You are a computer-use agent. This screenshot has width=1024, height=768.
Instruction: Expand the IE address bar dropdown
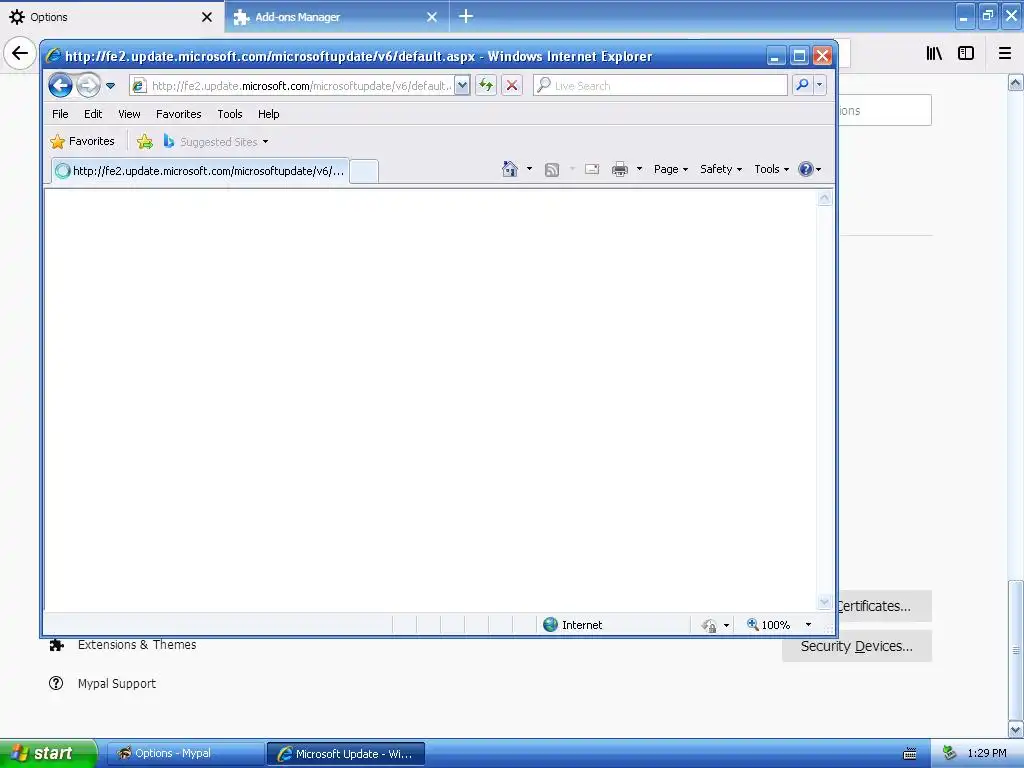462,86
